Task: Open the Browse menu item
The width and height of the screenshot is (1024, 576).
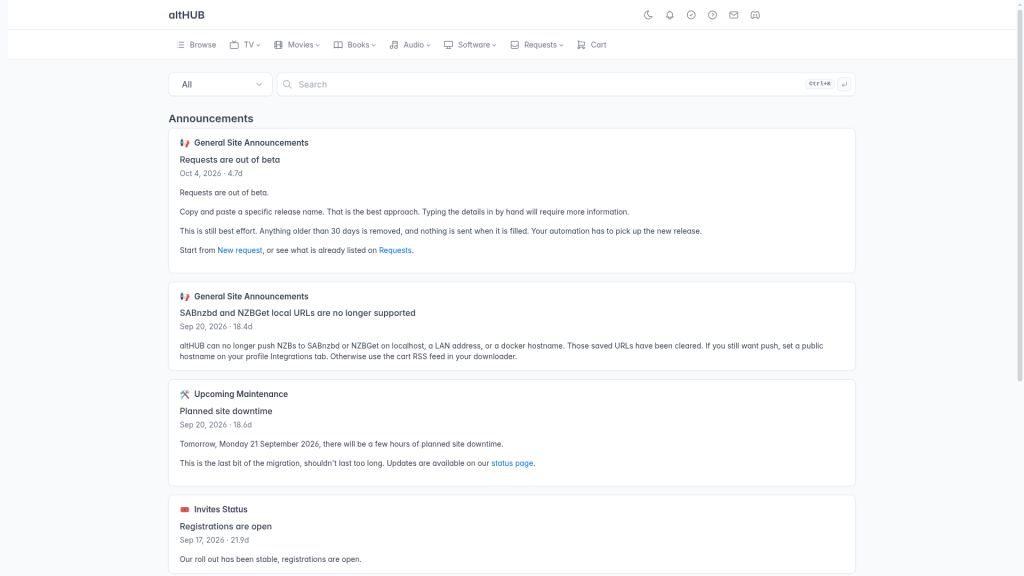Action: 197,45
